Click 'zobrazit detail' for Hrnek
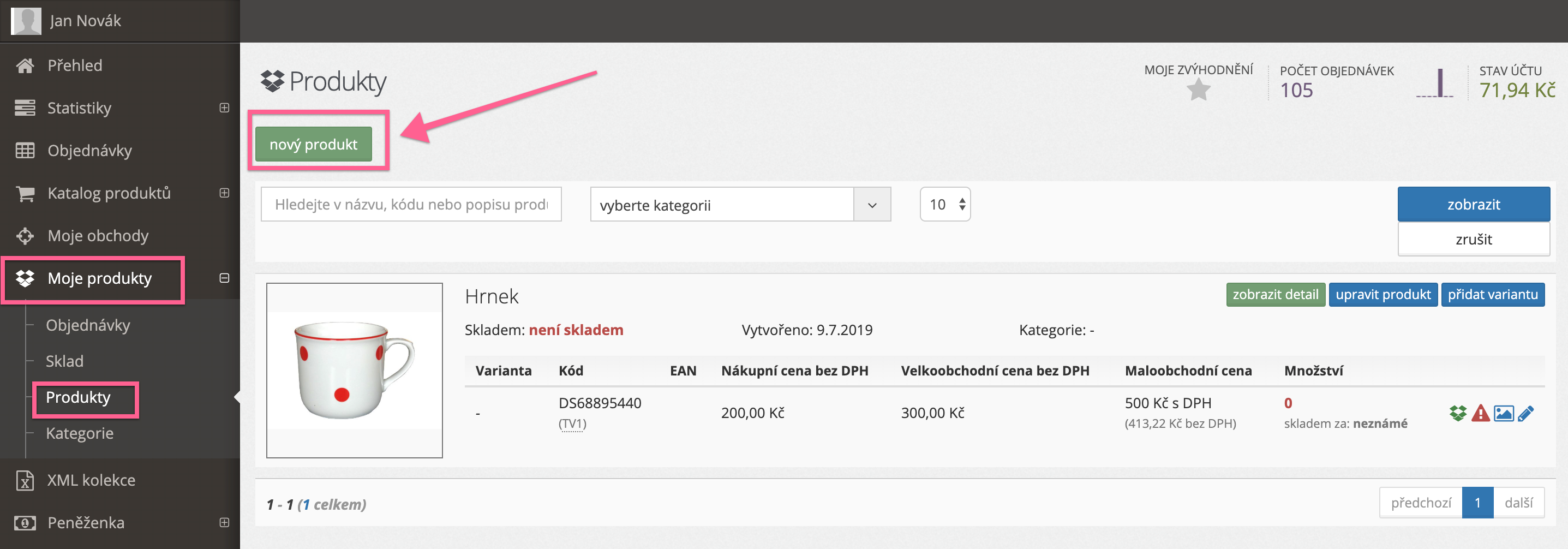1568x549 pixels. pyautogui.click(x=1275, y=295)
